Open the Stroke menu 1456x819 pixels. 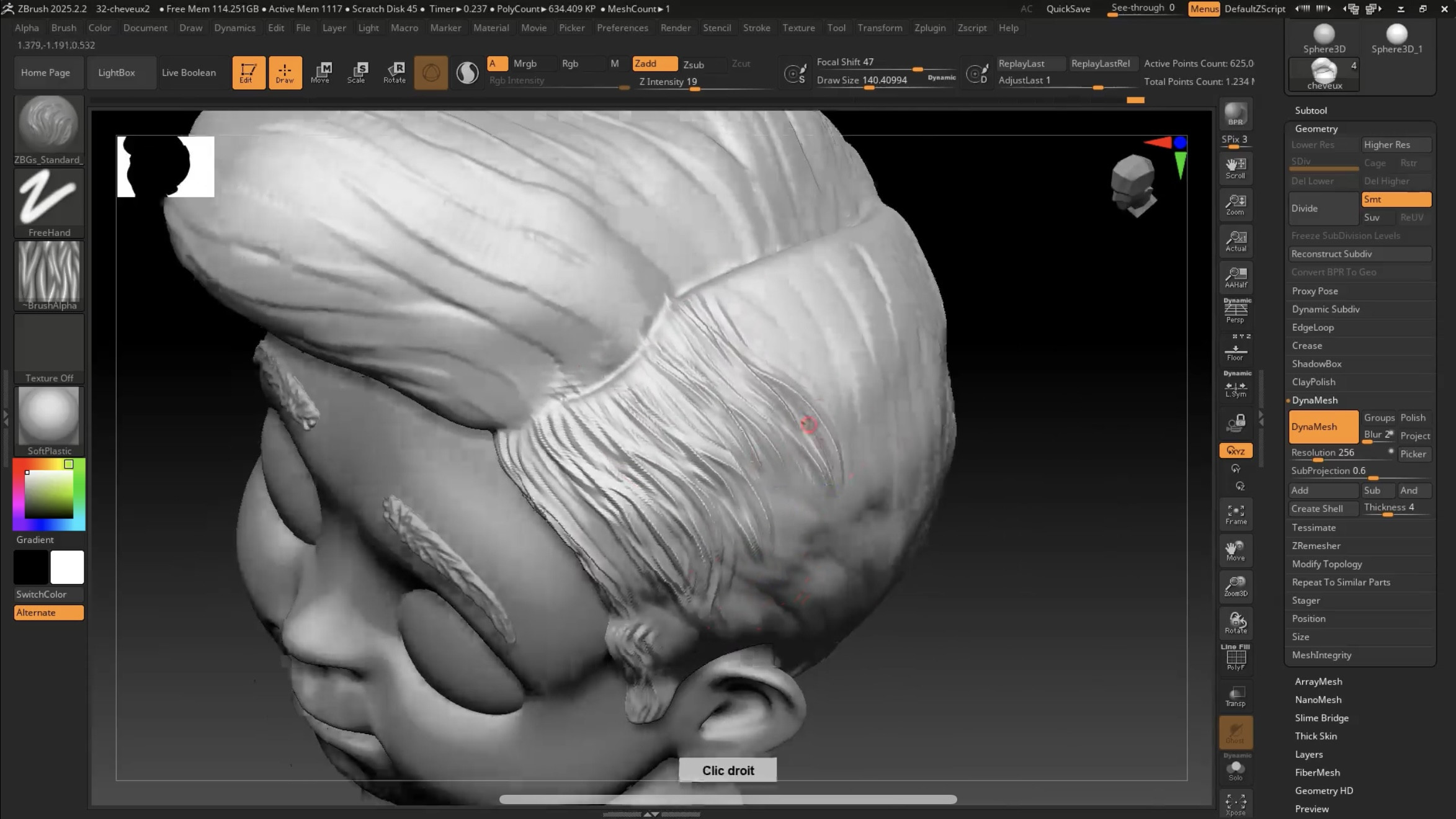tap(756, 28)
